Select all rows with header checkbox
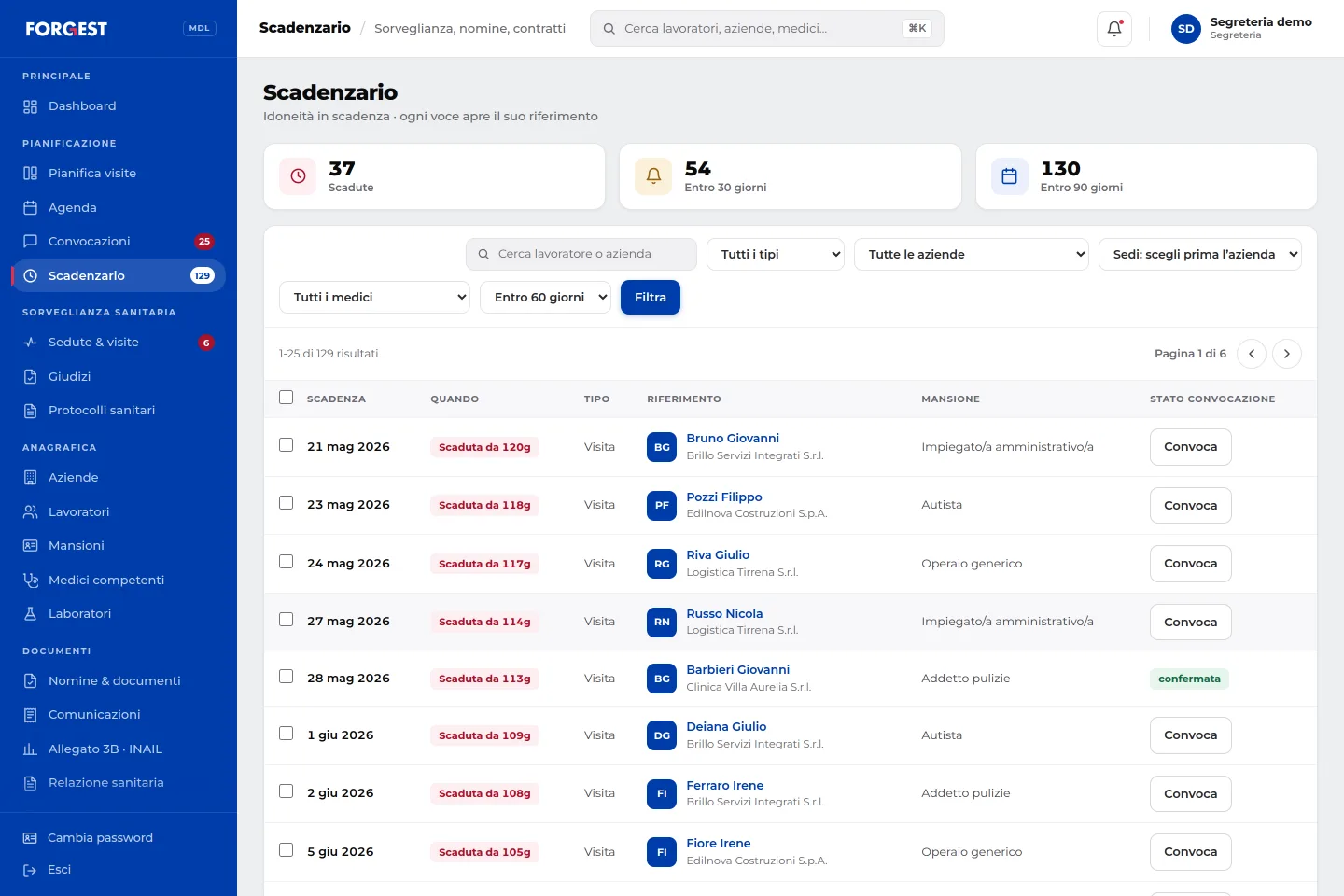The width and height of the screenshot is (1344, 896). (287, 398)
